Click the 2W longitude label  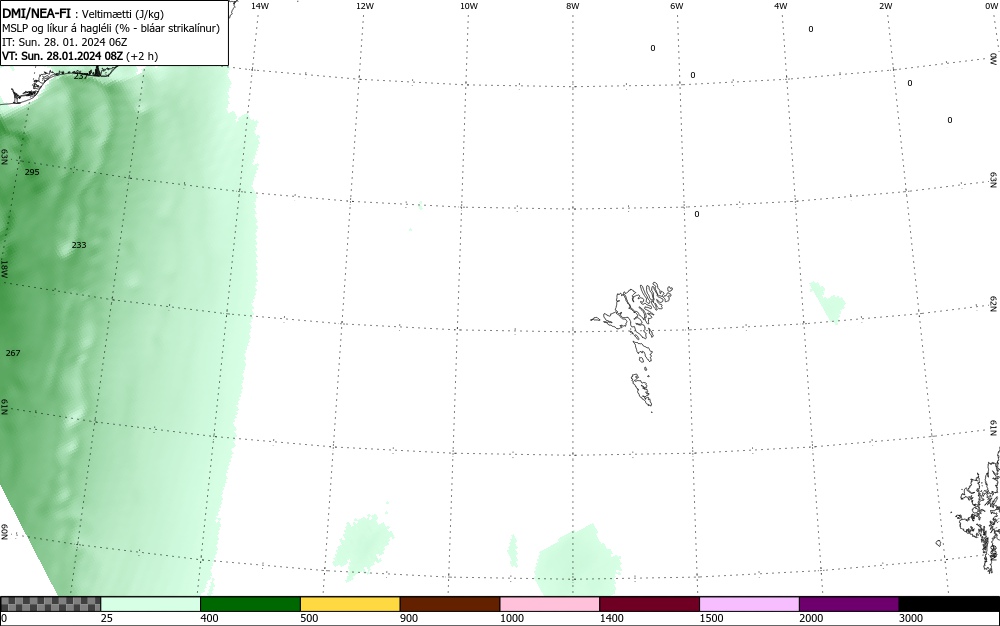(x=885, y=6)
